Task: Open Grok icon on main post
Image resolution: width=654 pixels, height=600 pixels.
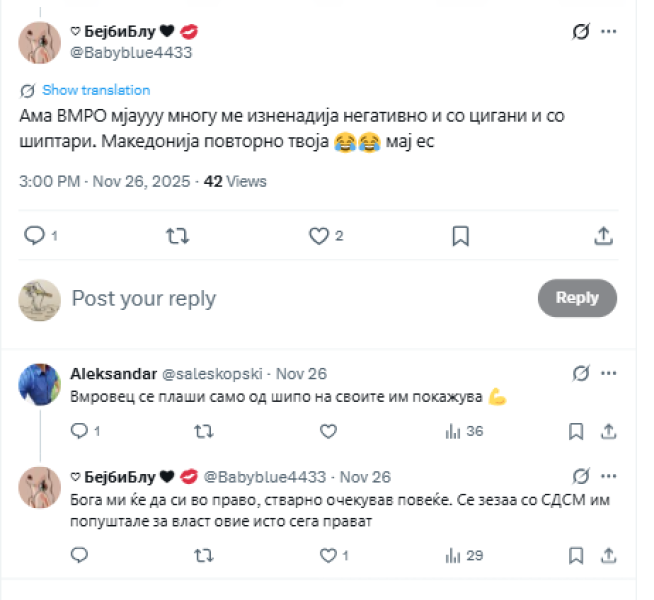Action: 581,32
